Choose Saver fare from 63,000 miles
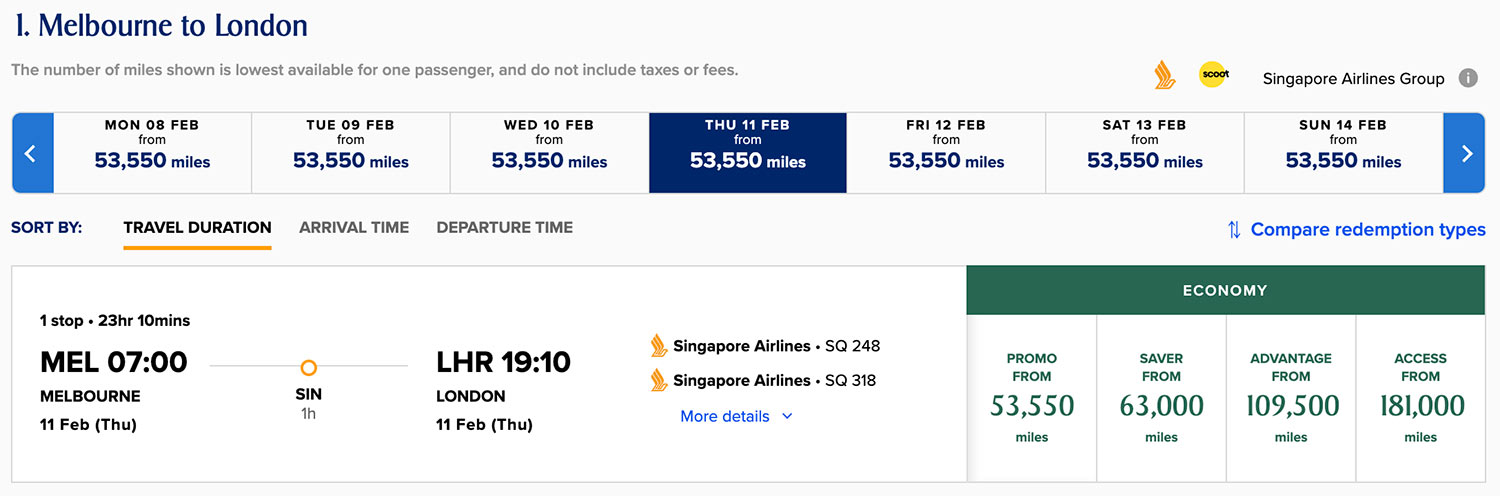 tap(1162, 398)
